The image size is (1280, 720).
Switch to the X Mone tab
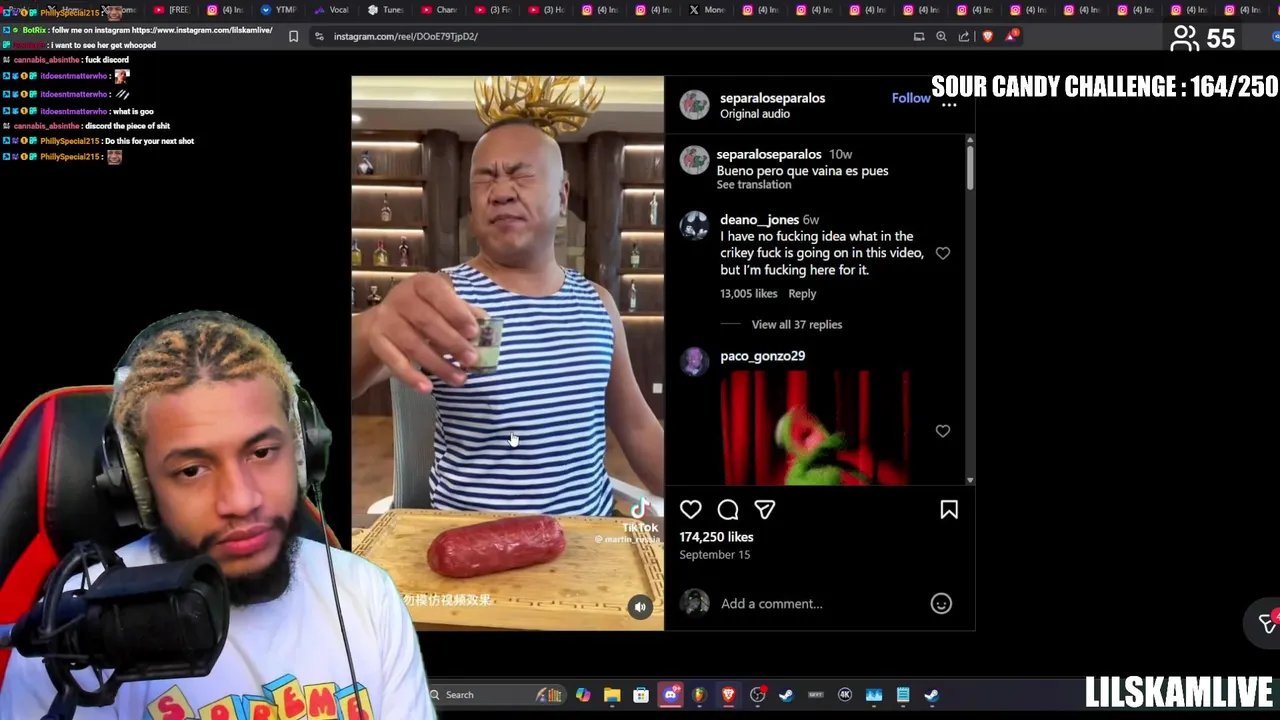(708, 10)
